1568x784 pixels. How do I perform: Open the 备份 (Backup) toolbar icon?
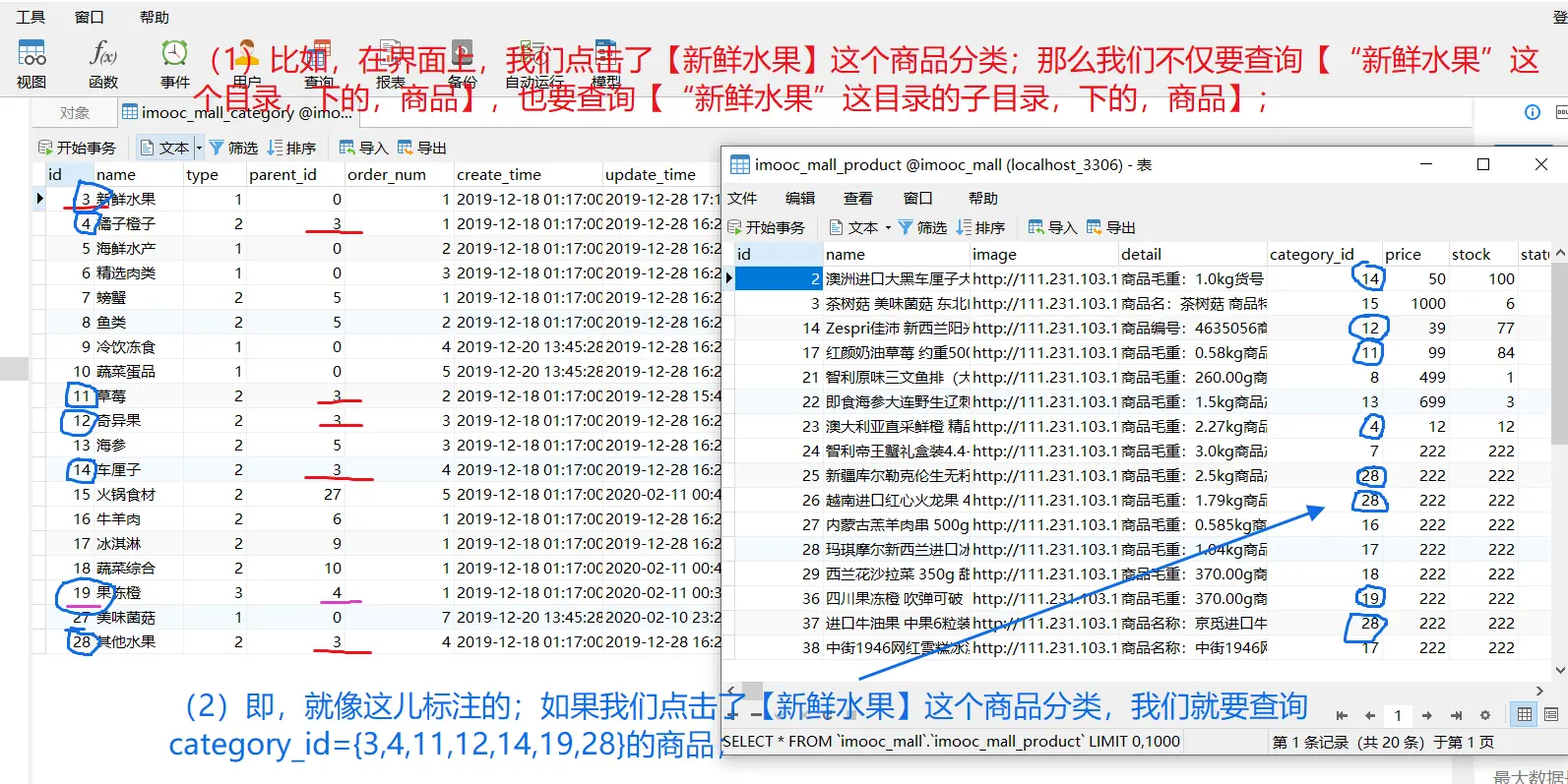(462, 63)
